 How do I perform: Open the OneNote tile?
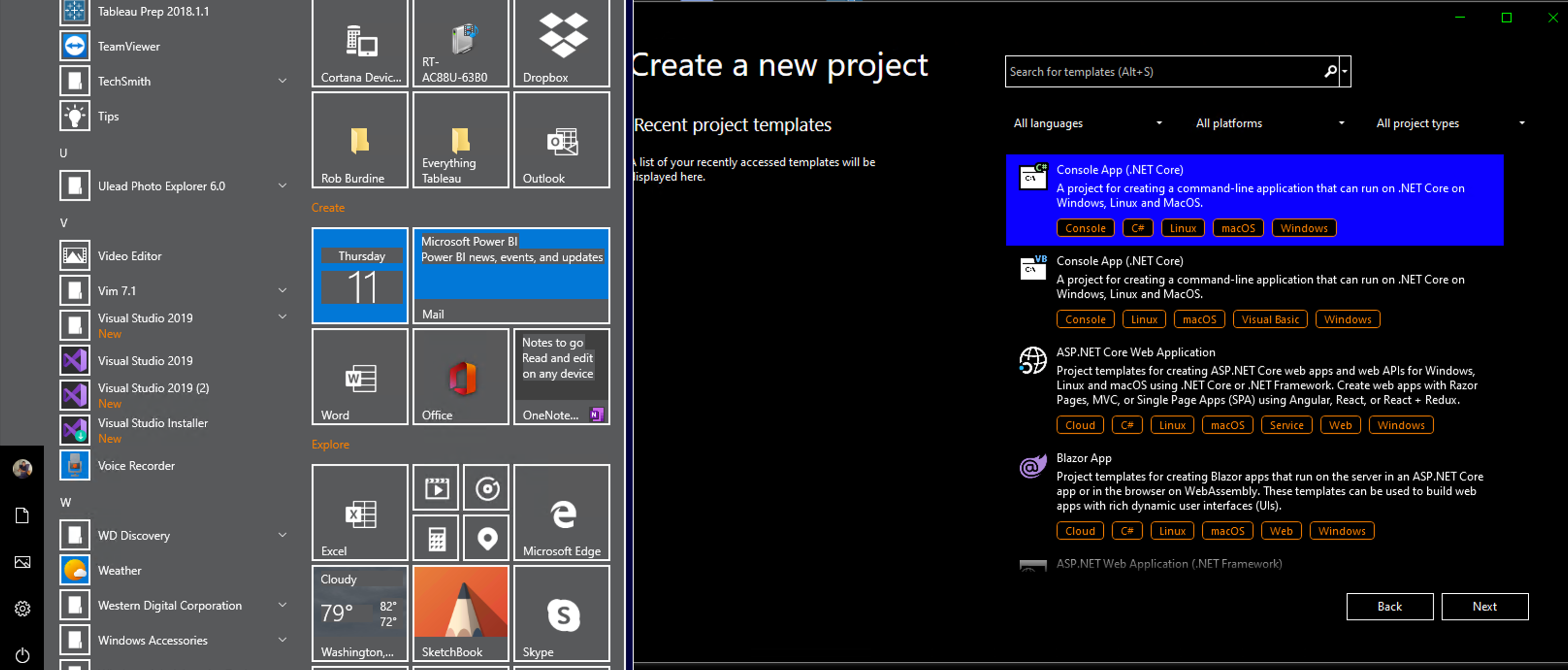click(x=561, y=376)
